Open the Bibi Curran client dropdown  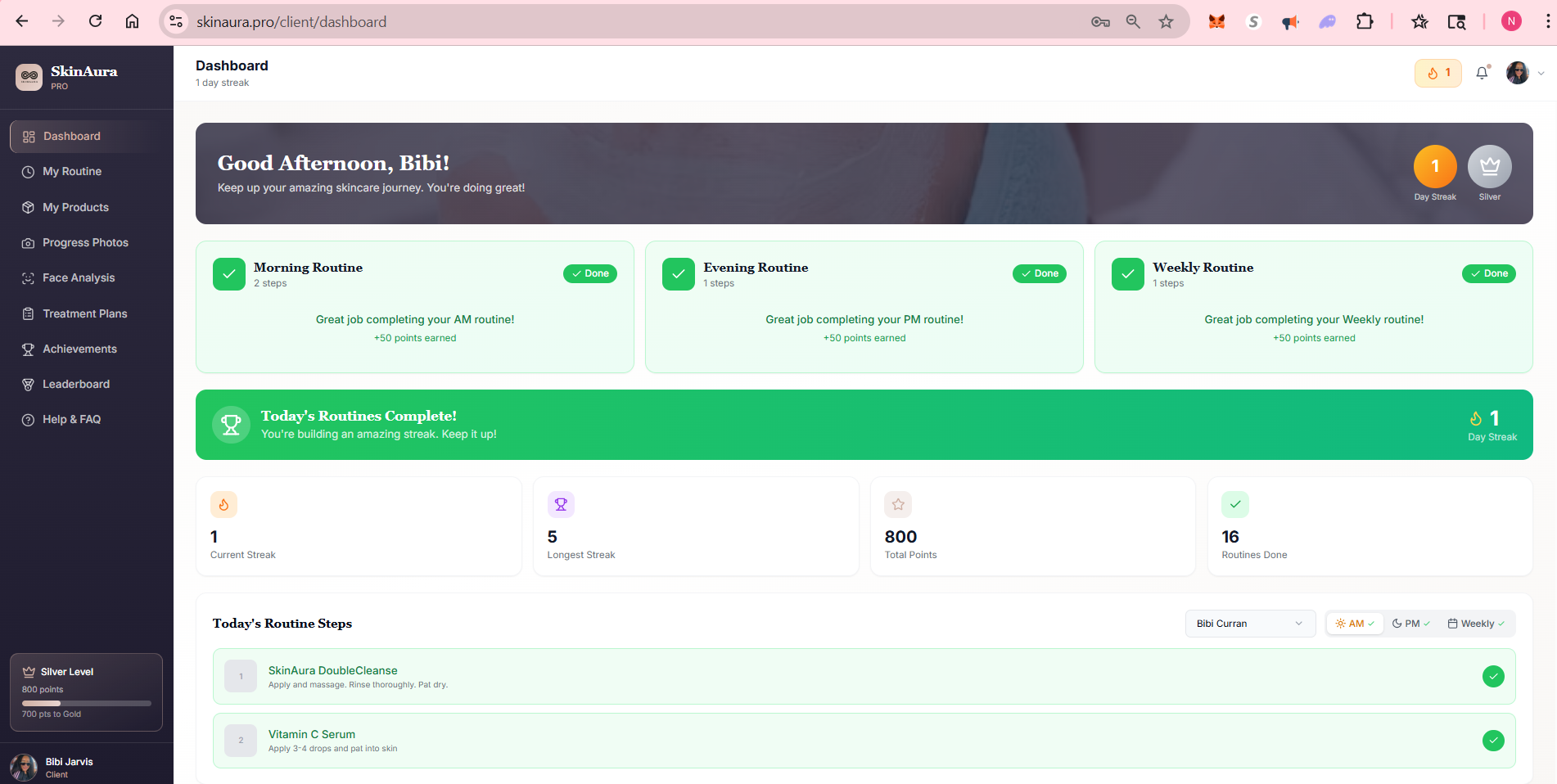point(1249,623)
